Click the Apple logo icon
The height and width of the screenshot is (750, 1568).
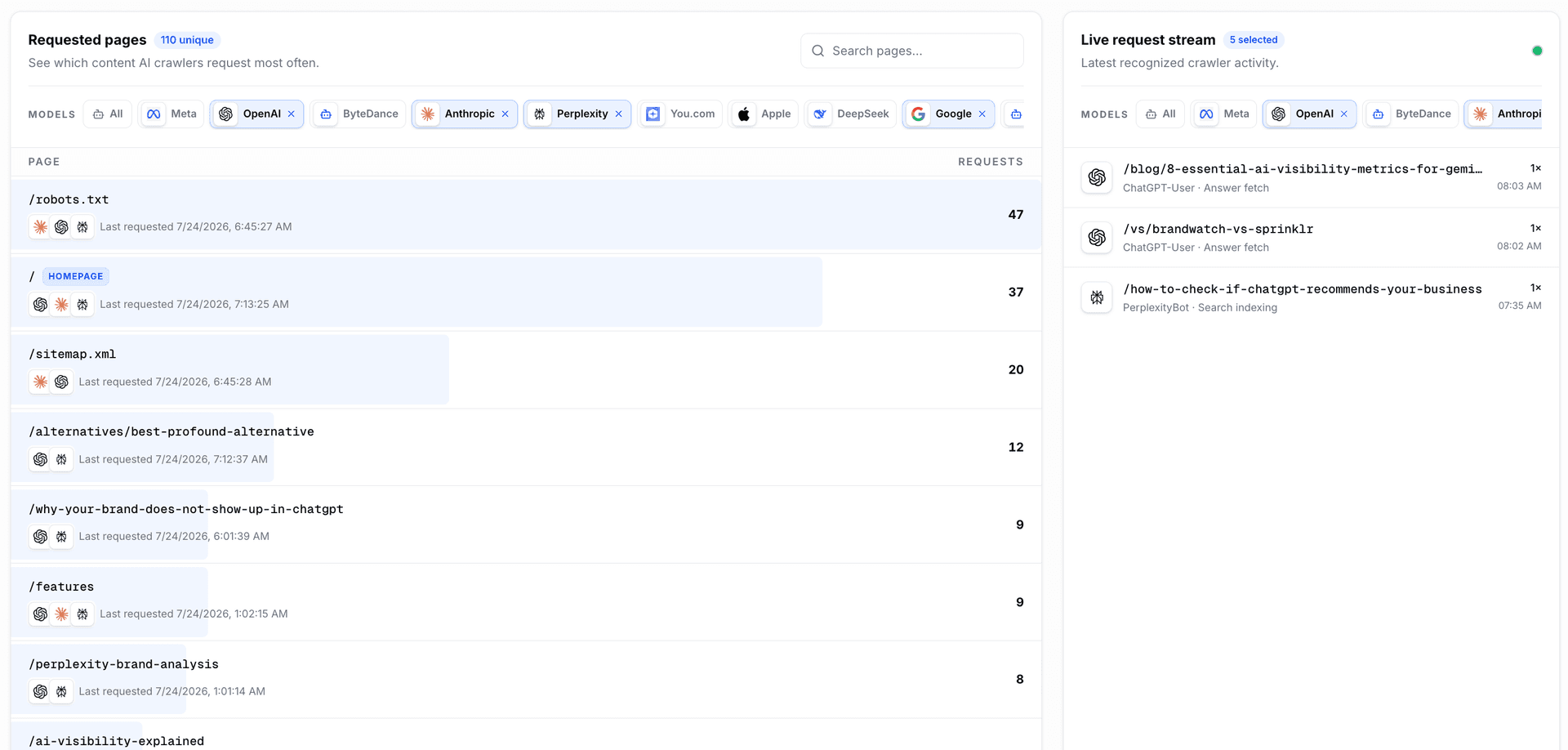[744, 114]
